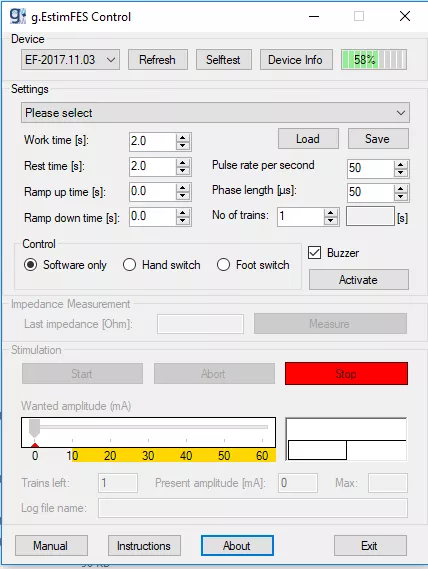Close the g.EstimFES Control window
Image resolution: width=428 pixels, height=569 pixels.
(x=405, y=16)
